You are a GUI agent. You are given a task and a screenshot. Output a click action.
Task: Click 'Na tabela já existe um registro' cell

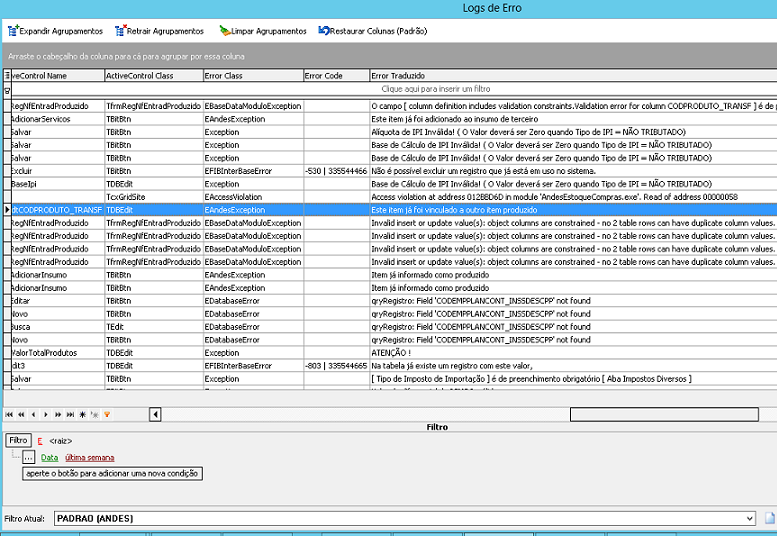573,366
